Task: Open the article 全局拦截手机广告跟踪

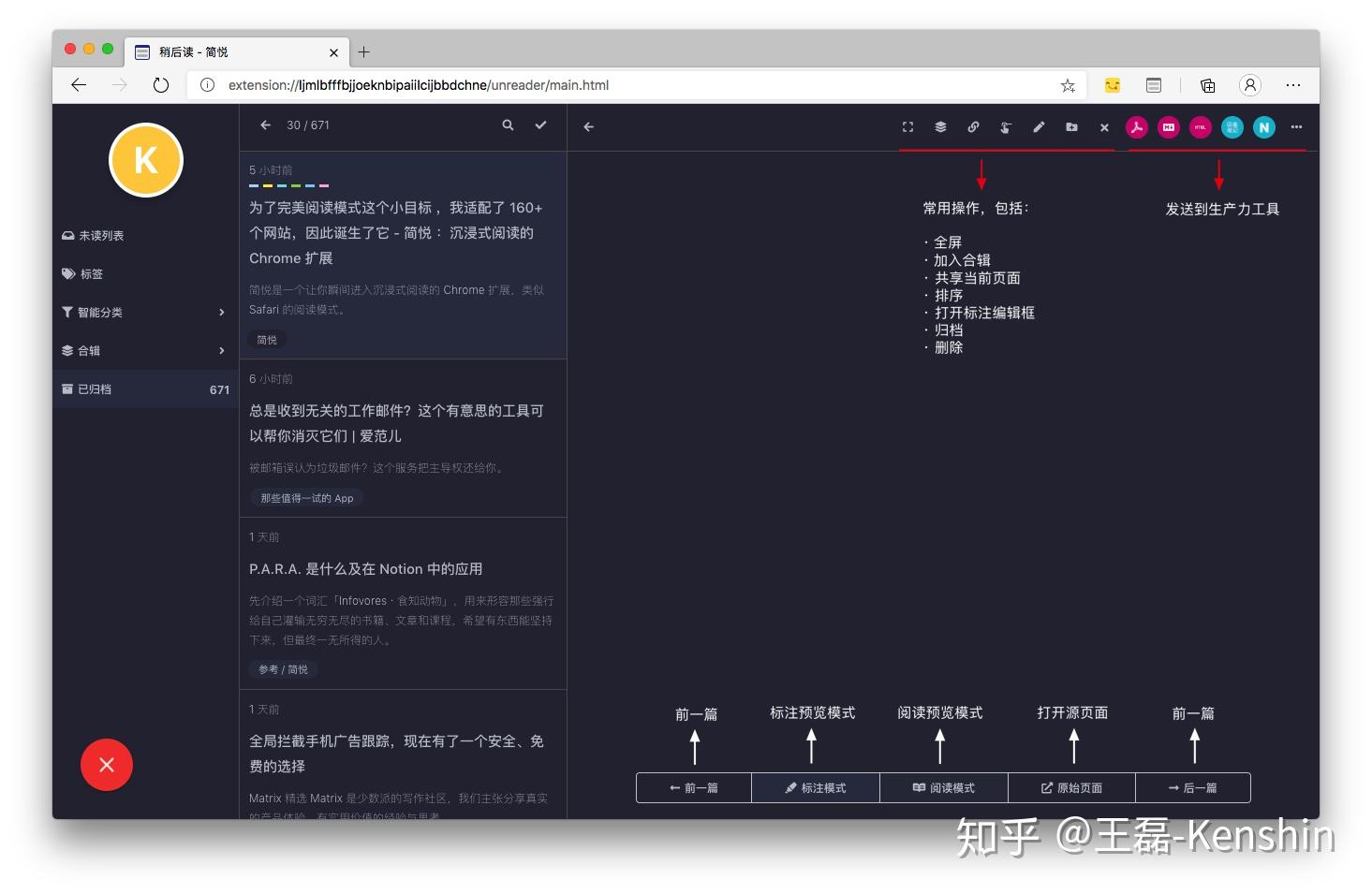Action: coord(396,754)
